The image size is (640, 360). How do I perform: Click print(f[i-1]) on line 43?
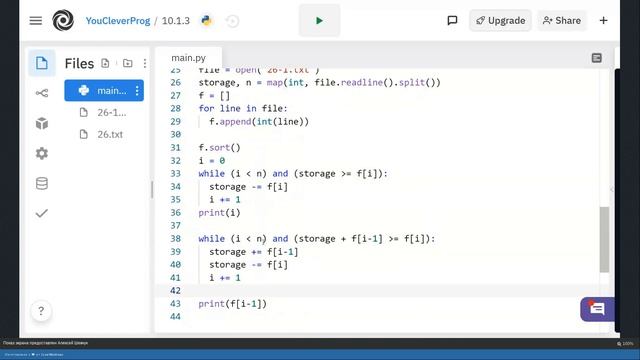[232, 304]
